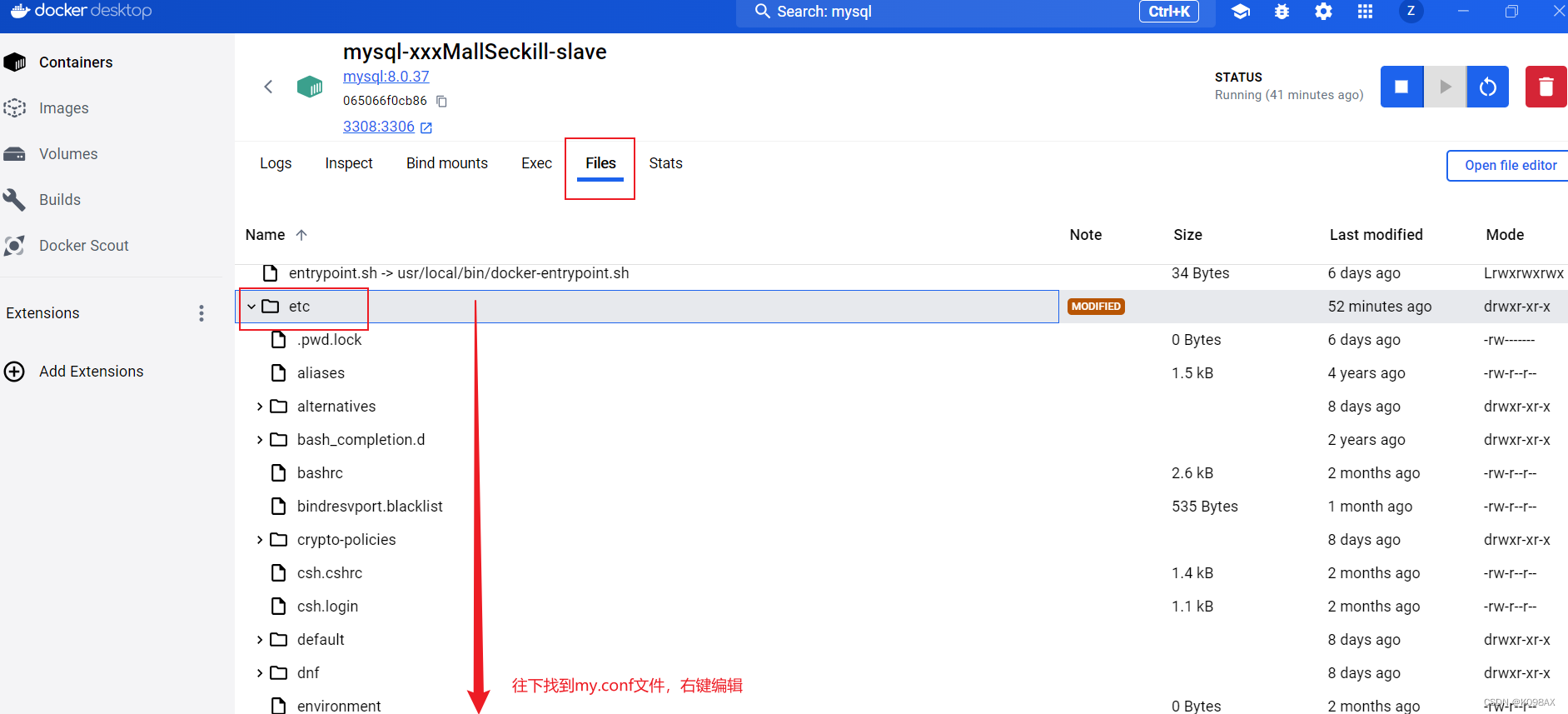Viewport: 1568px width, 714px height.
Task: Click the Size column header
Action: click(1187, 235)
